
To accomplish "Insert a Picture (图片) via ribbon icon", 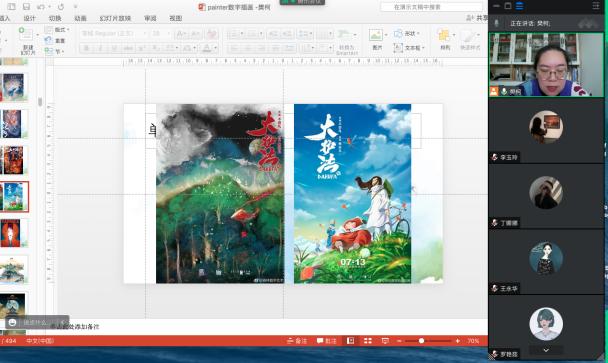I will (x=375, y=35).
